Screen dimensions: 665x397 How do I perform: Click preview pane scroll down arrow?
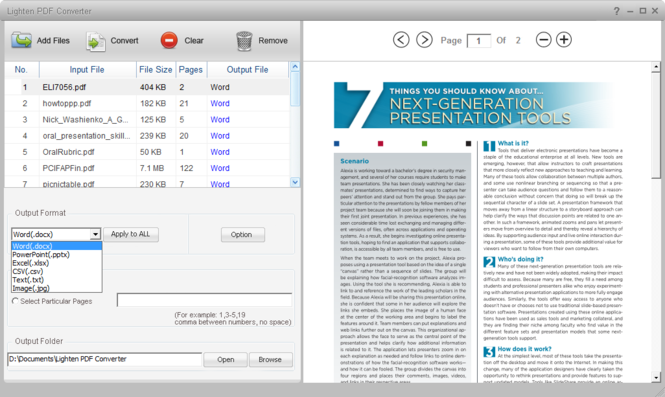click(x=656, y=377)
